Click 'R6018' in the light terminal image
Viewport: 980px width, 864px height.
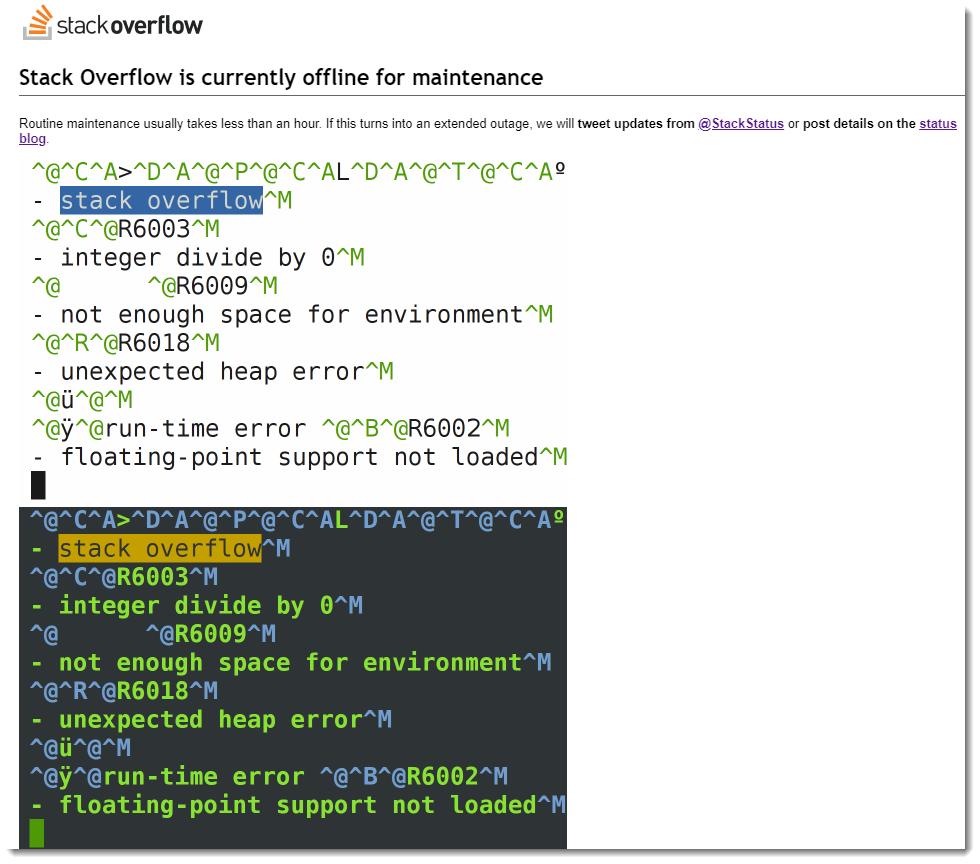pos(154,343)
